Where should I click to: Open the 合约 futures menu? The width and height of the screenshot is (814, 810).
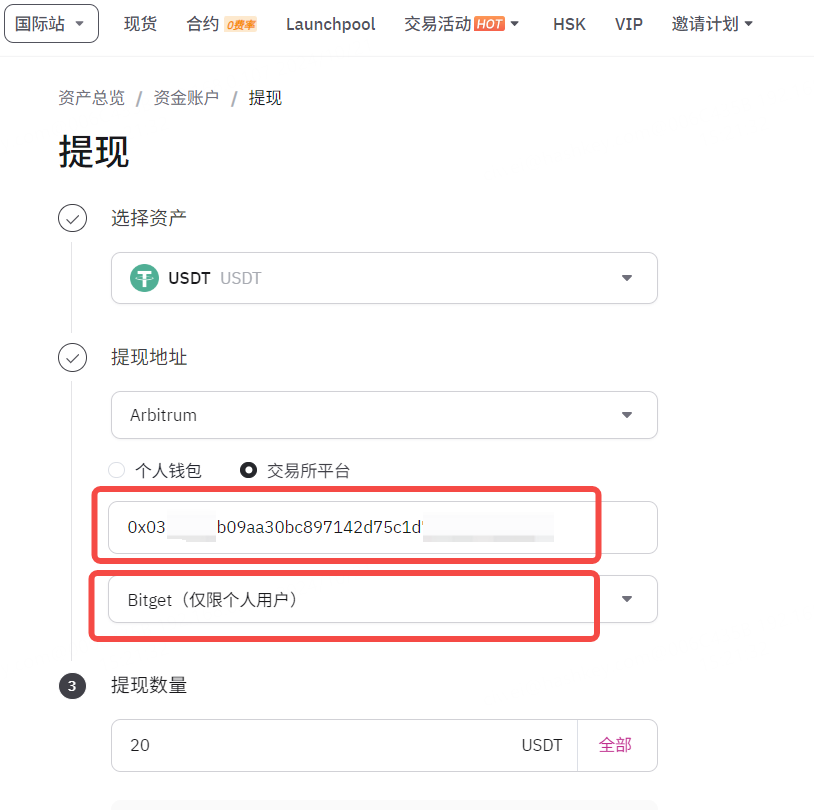point(202,24)
